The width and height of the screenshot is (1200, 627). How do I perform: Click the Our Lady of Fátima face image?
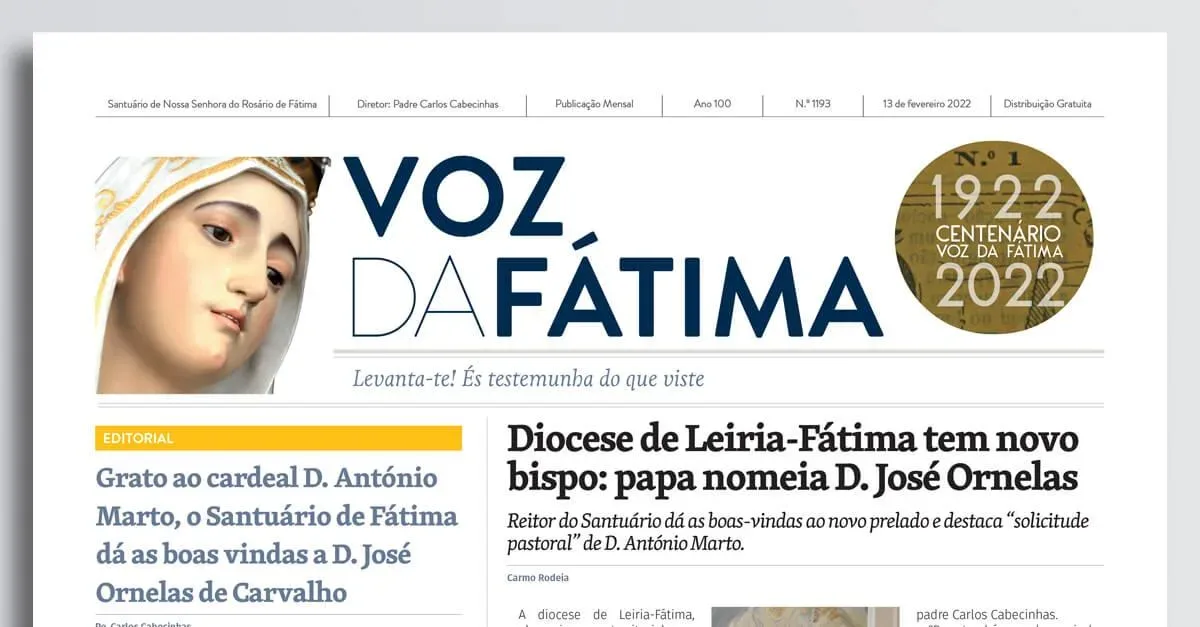[210, 275]
